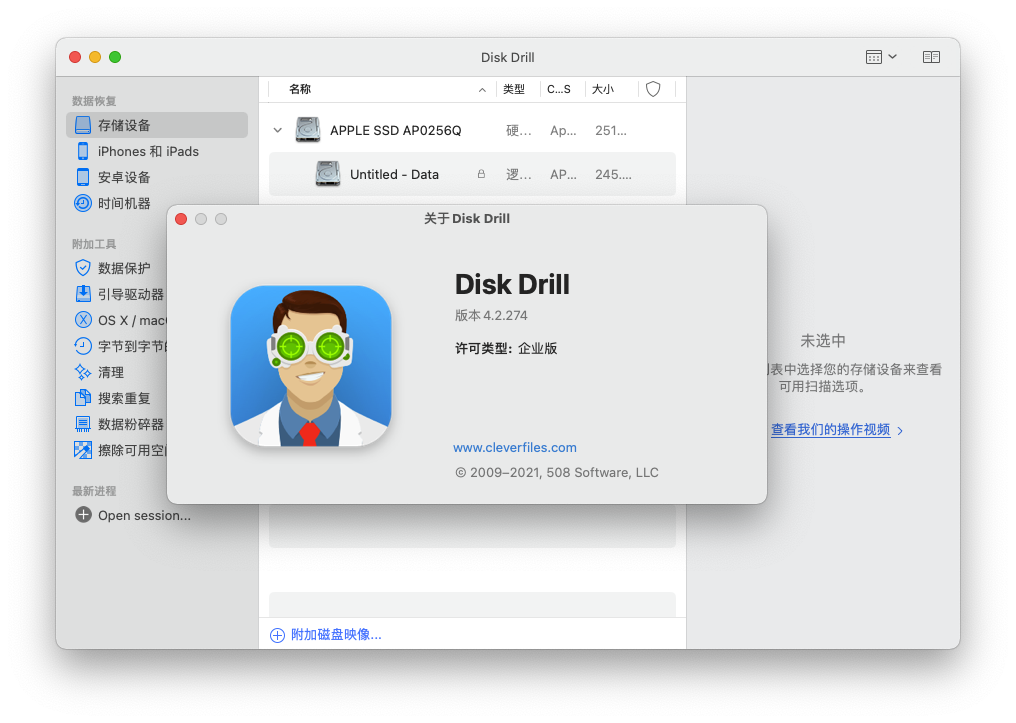Viewport: 1016px width, 723px height.
Task: Click plus icon beside 附加磁盘映像
Action: (x=277, y=635)
